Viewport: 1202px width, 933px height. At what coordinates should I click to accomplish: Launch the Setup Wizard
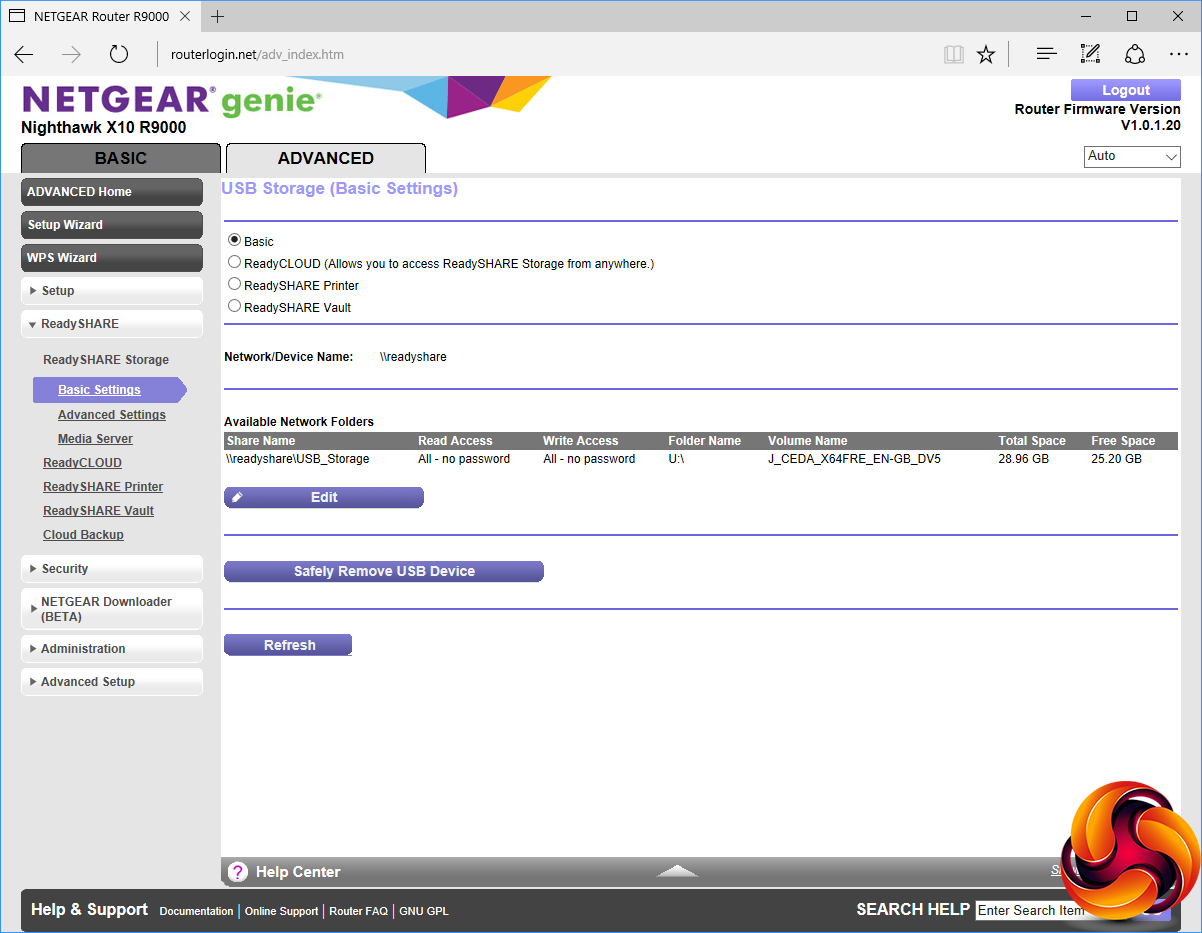112,225
